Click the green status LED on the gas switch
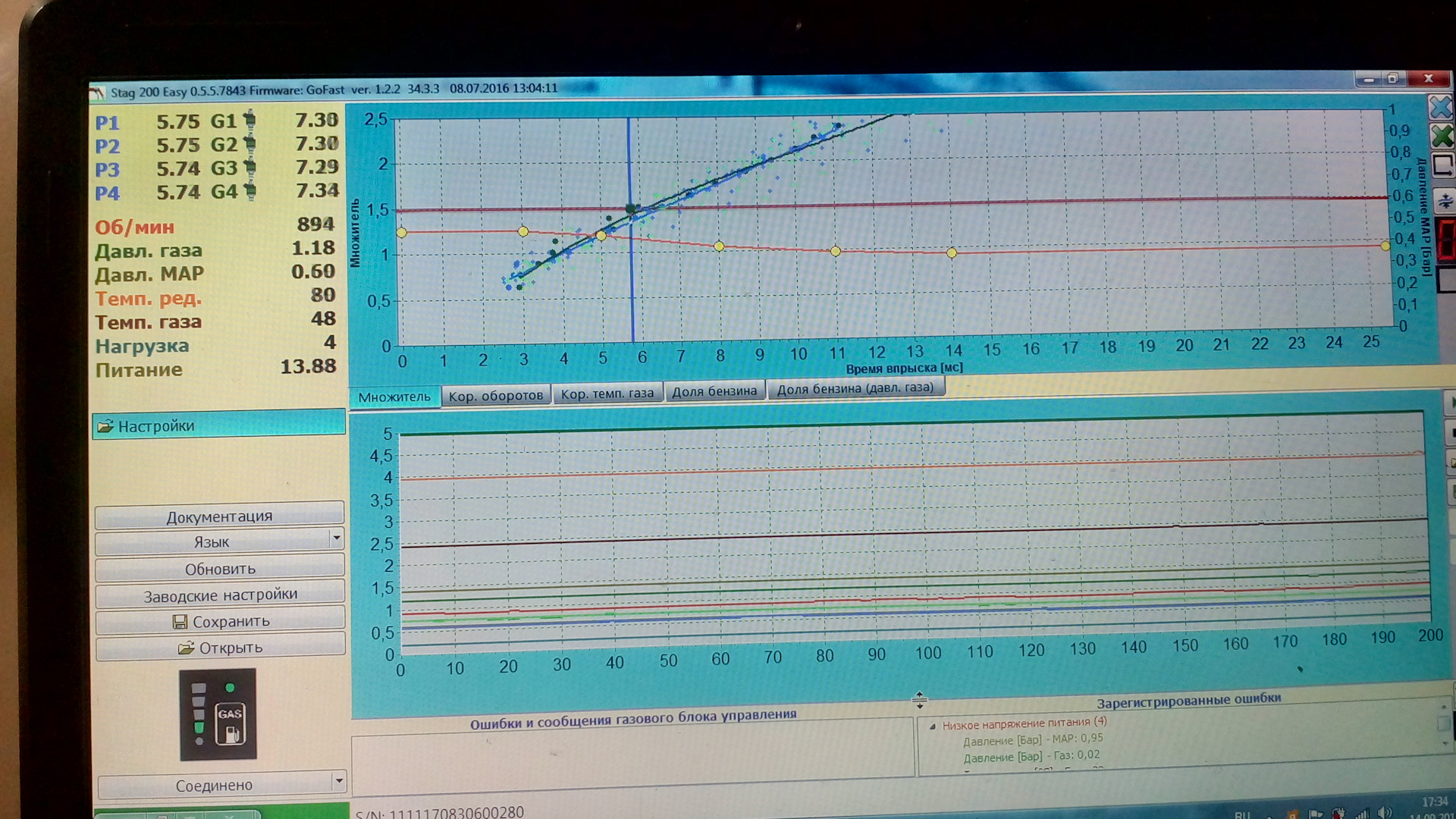The image size is (1456, 819). point(229,688)
